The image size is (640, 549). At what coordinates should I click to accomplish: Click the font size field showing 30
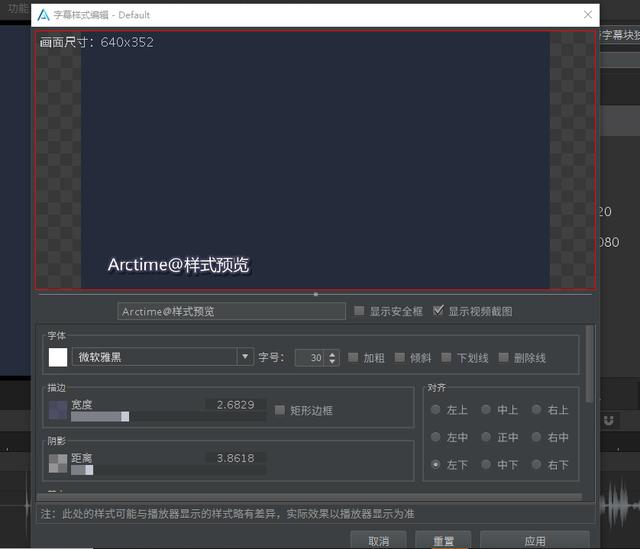(310, 358)
